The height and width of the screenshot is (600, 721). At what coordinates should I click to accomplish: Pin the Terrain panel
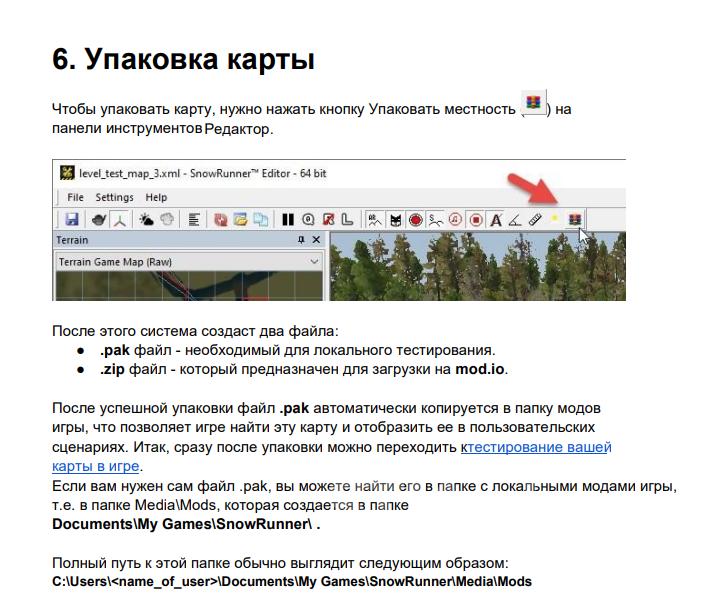(301, 241)
